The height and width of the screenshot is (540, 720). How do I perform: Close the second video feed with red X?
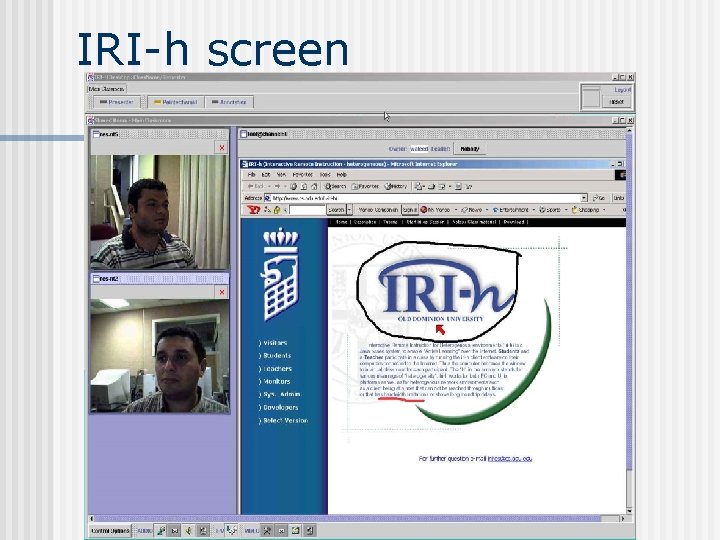222,292
